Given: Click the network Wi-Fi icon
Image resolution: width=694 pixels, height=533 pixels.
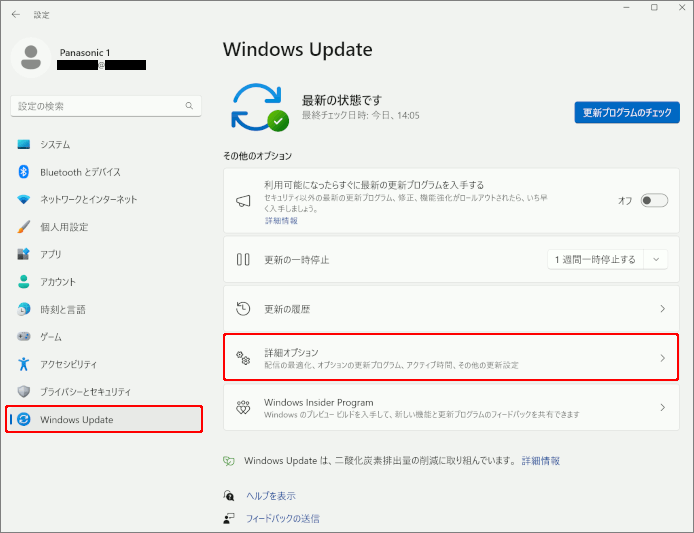Looking at the screenshot, I should tap(23, 199).
